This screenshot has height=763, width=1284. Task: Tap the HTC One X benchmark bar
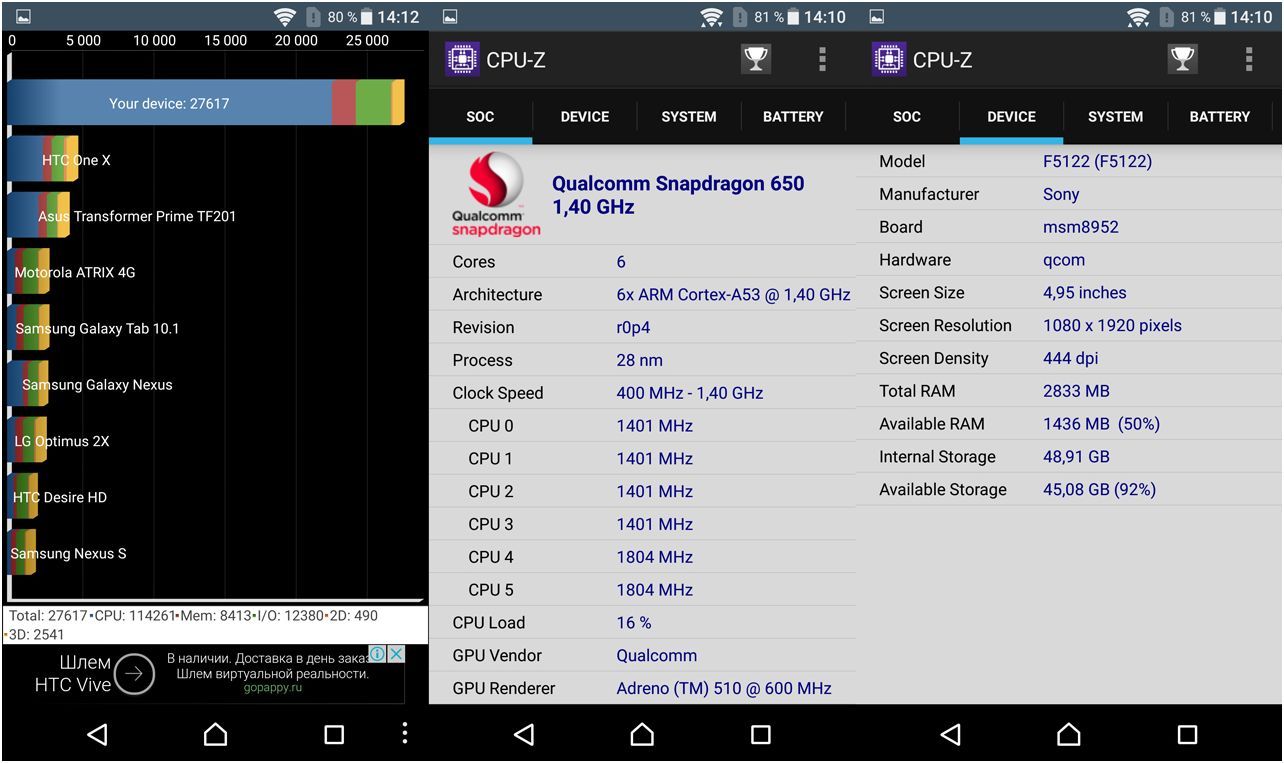point(42,160)
